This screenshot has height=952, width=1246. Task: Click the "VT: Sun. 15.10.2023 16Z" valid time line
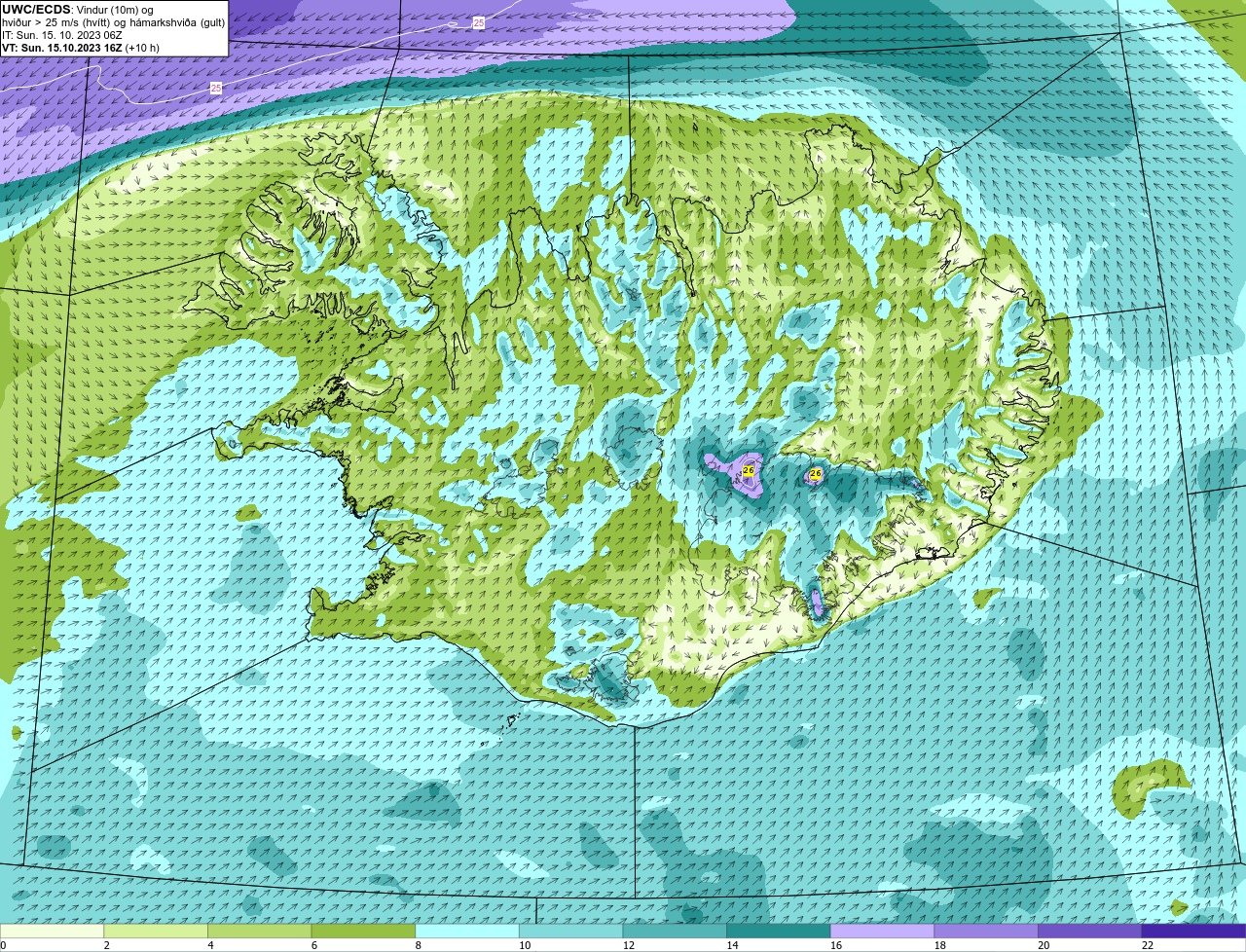click(80, 48)
